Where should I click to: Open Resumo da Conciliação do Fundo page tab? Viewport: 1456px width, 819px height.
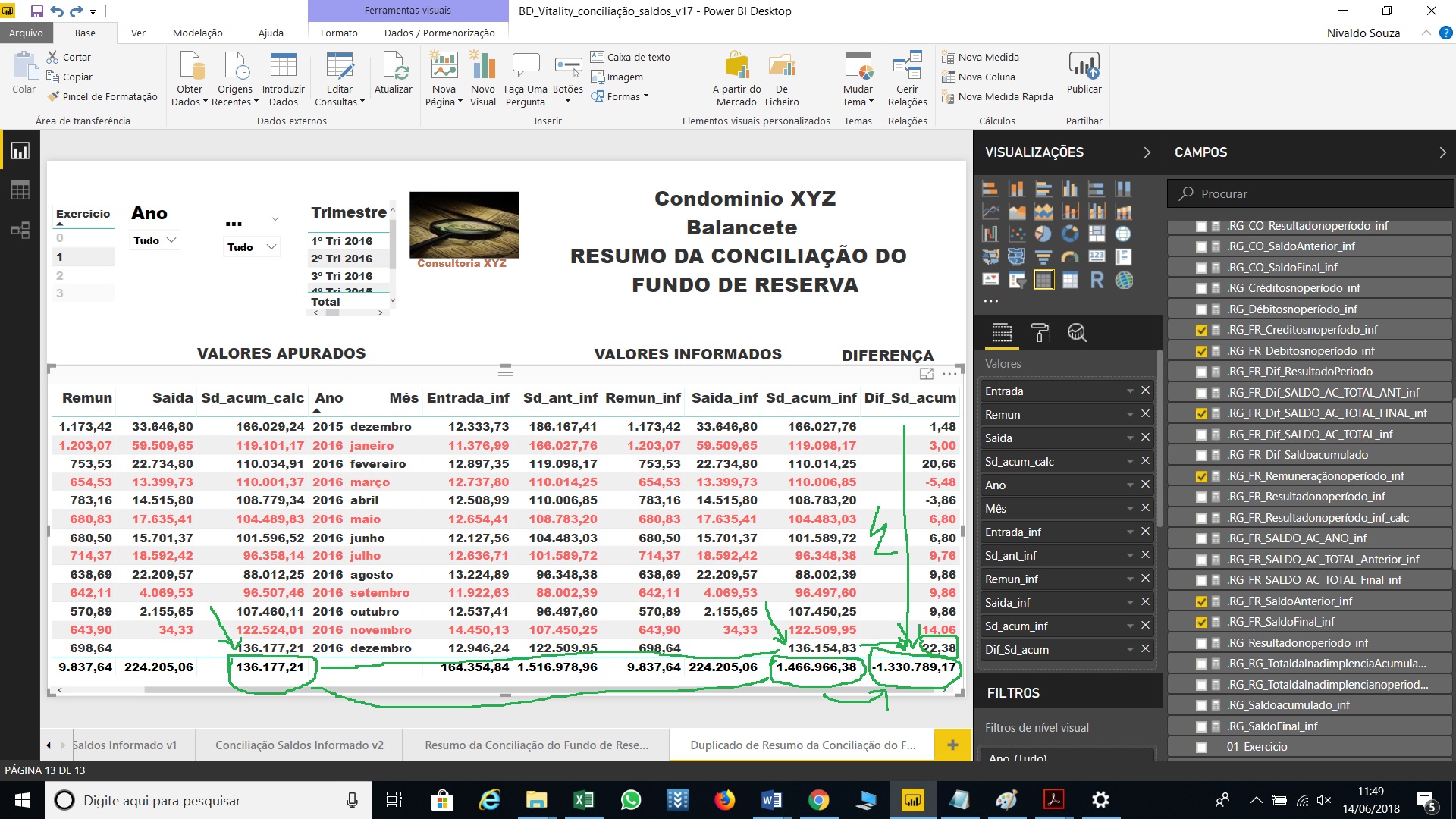(536, 745)
